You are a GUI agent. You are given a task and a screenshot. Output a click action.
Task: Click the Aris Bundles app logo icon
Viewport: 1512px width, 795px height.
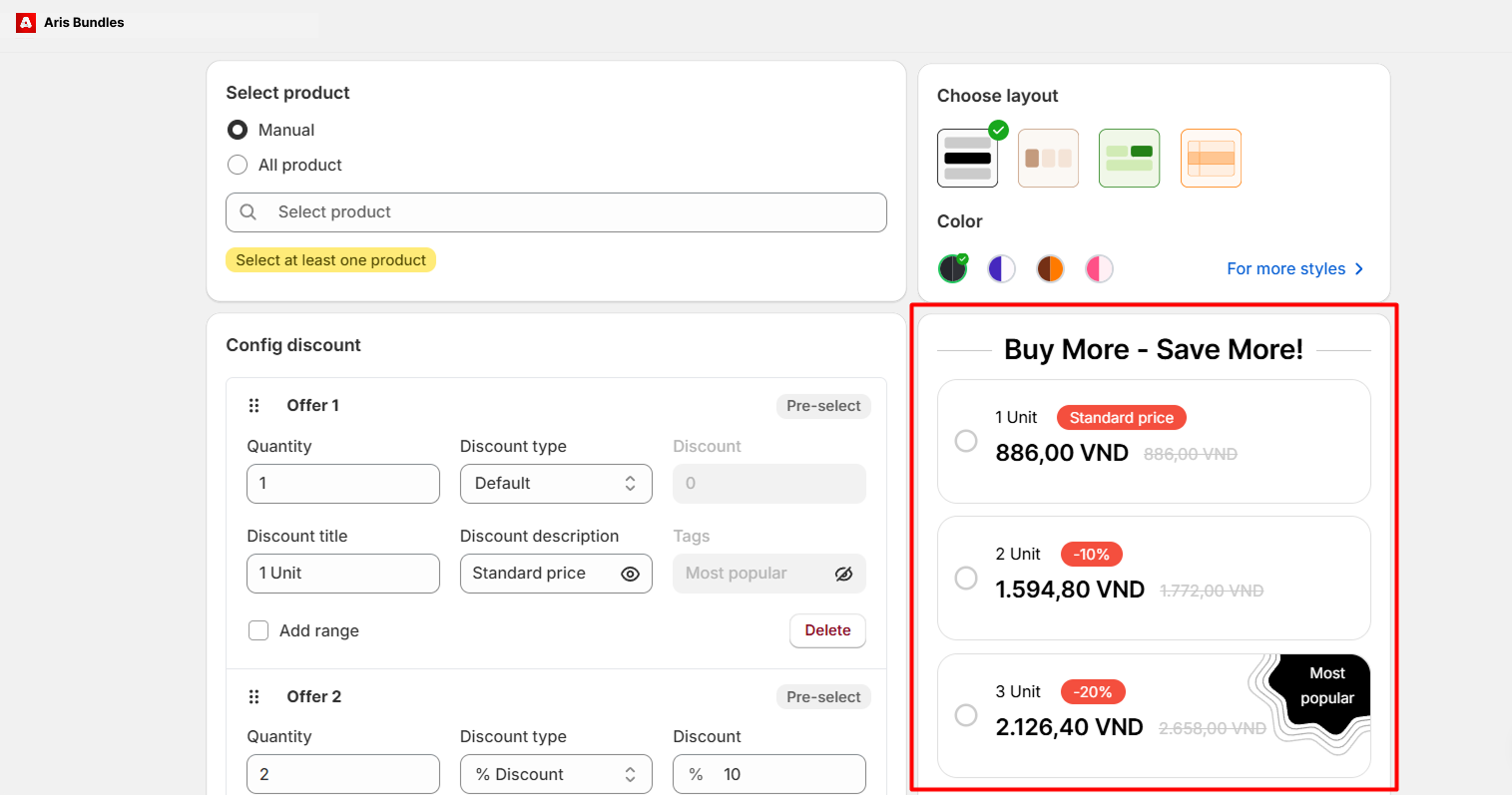point(26,22)
